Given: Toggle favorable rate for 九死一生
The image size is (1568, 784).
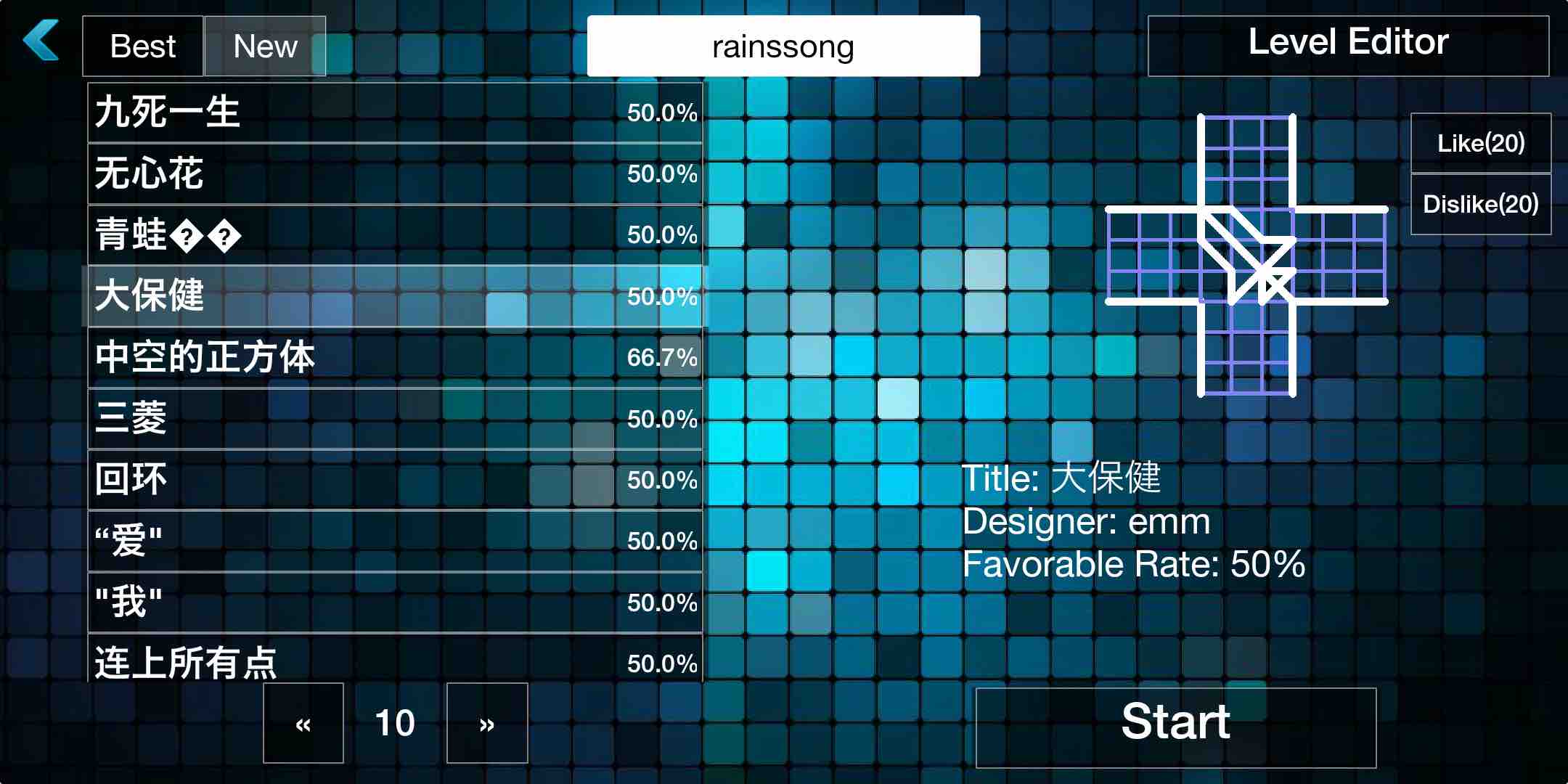Looking at the screenshot, I should pos(661,112).
